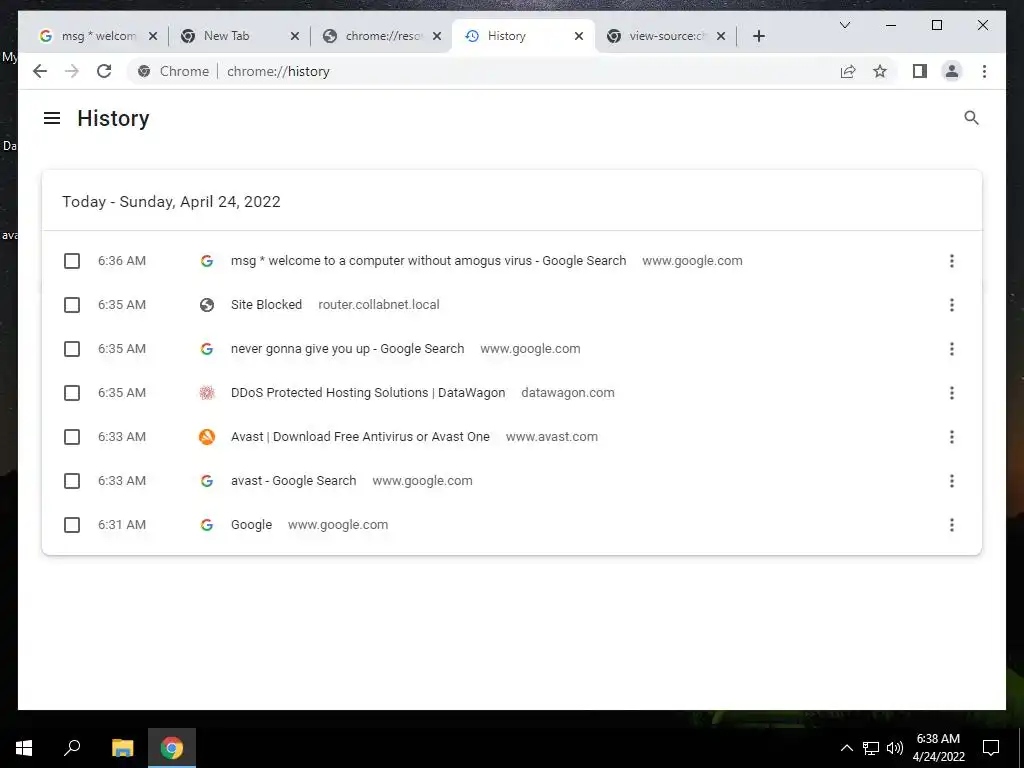1024x768 pixels.
Task: Open actions menu for 6:31 AM Google entry
Action: click(x=952, y=525)
